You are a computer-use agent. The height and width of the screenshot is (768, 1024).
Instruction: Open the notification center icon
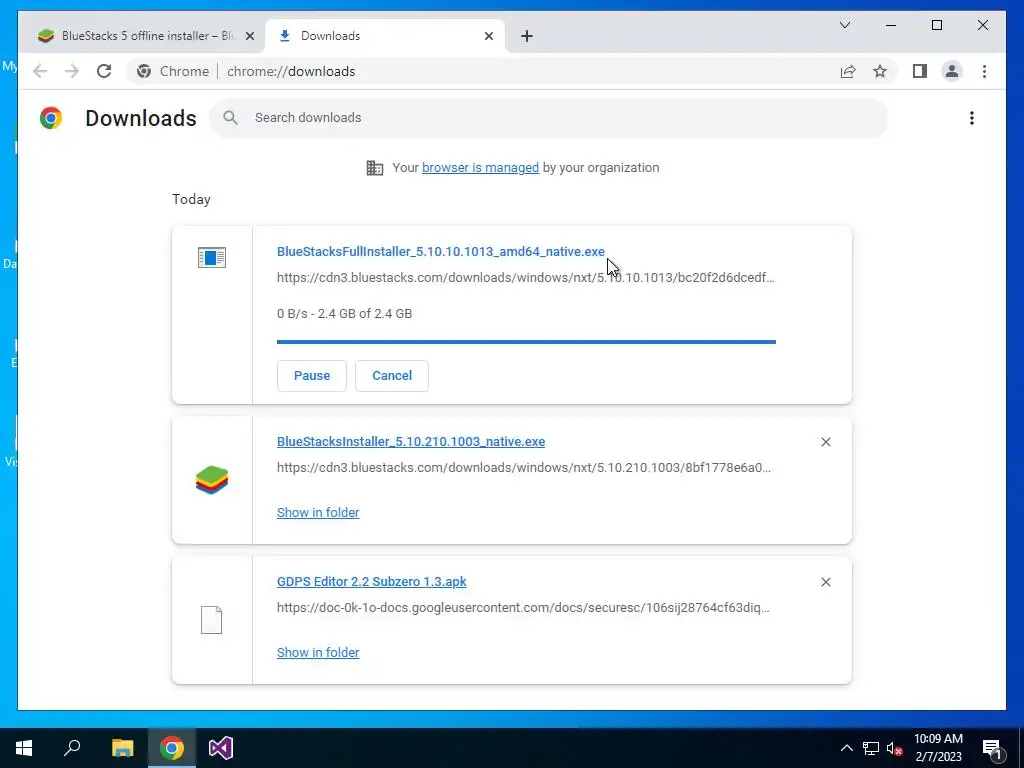992,748
